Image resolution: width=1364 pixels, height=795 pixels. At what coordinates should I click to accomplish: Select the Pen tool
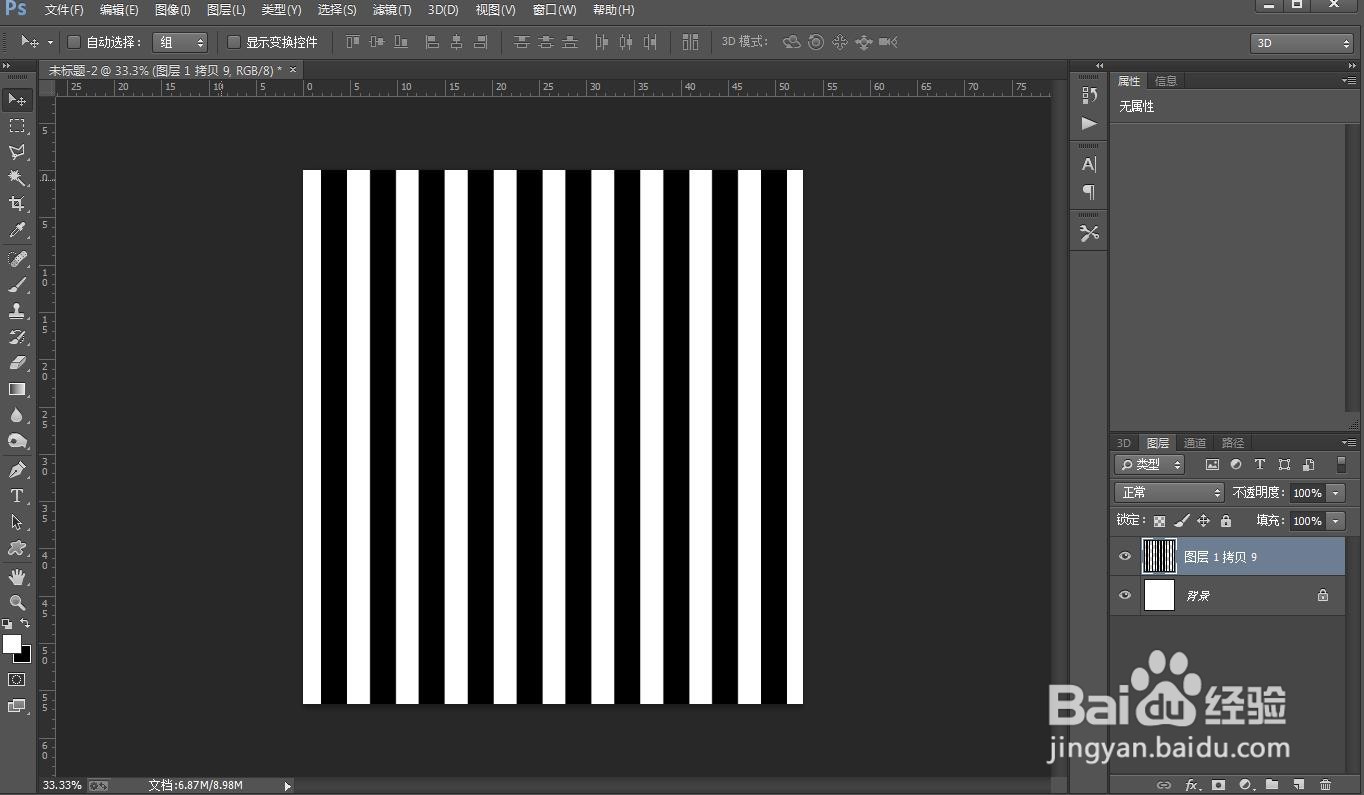[17, 470]
